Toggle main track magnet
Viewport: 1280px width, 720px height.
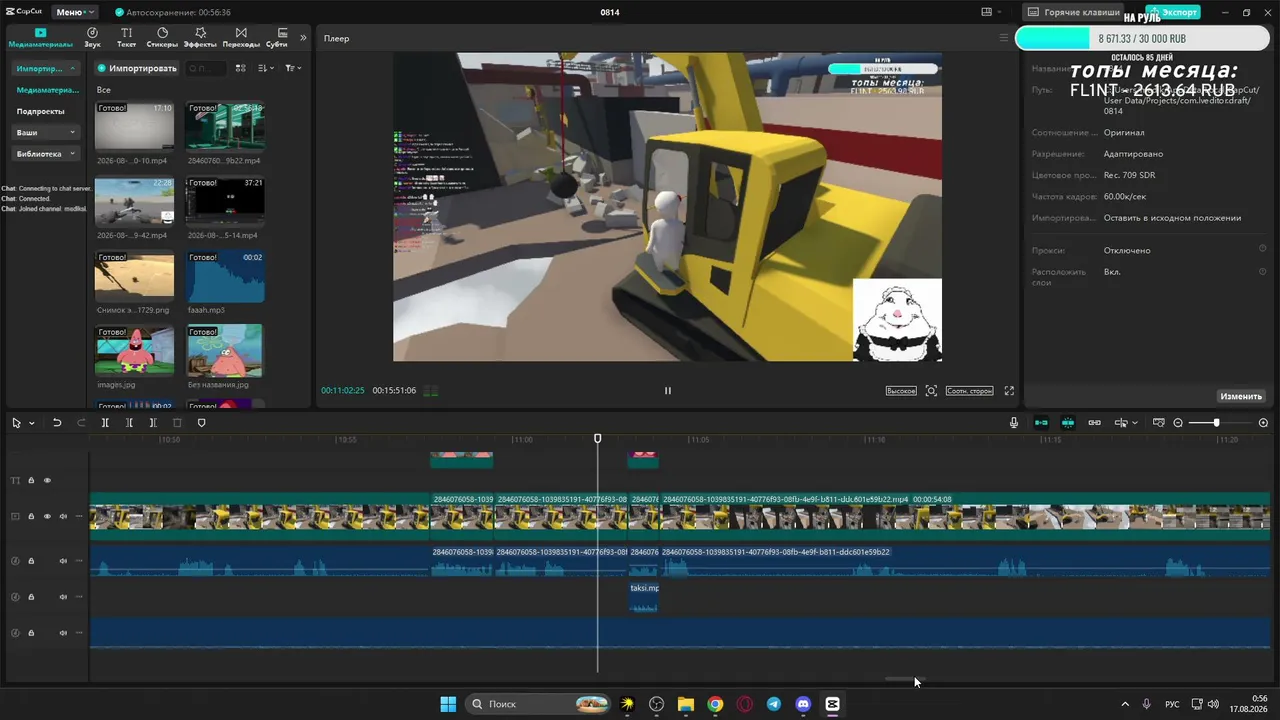pos(1041,423)
